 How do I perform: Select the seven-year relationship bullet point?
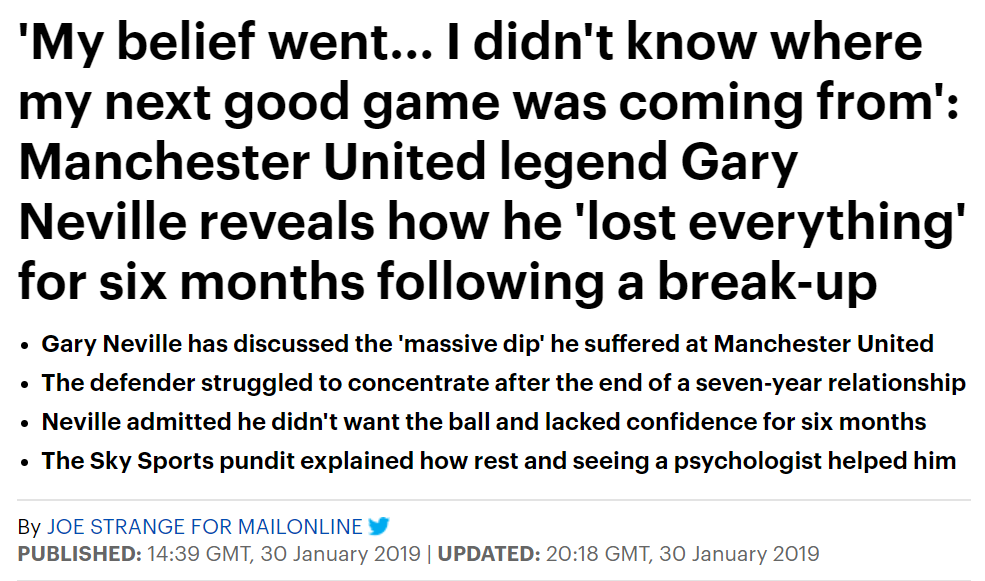tap(503, 383)
